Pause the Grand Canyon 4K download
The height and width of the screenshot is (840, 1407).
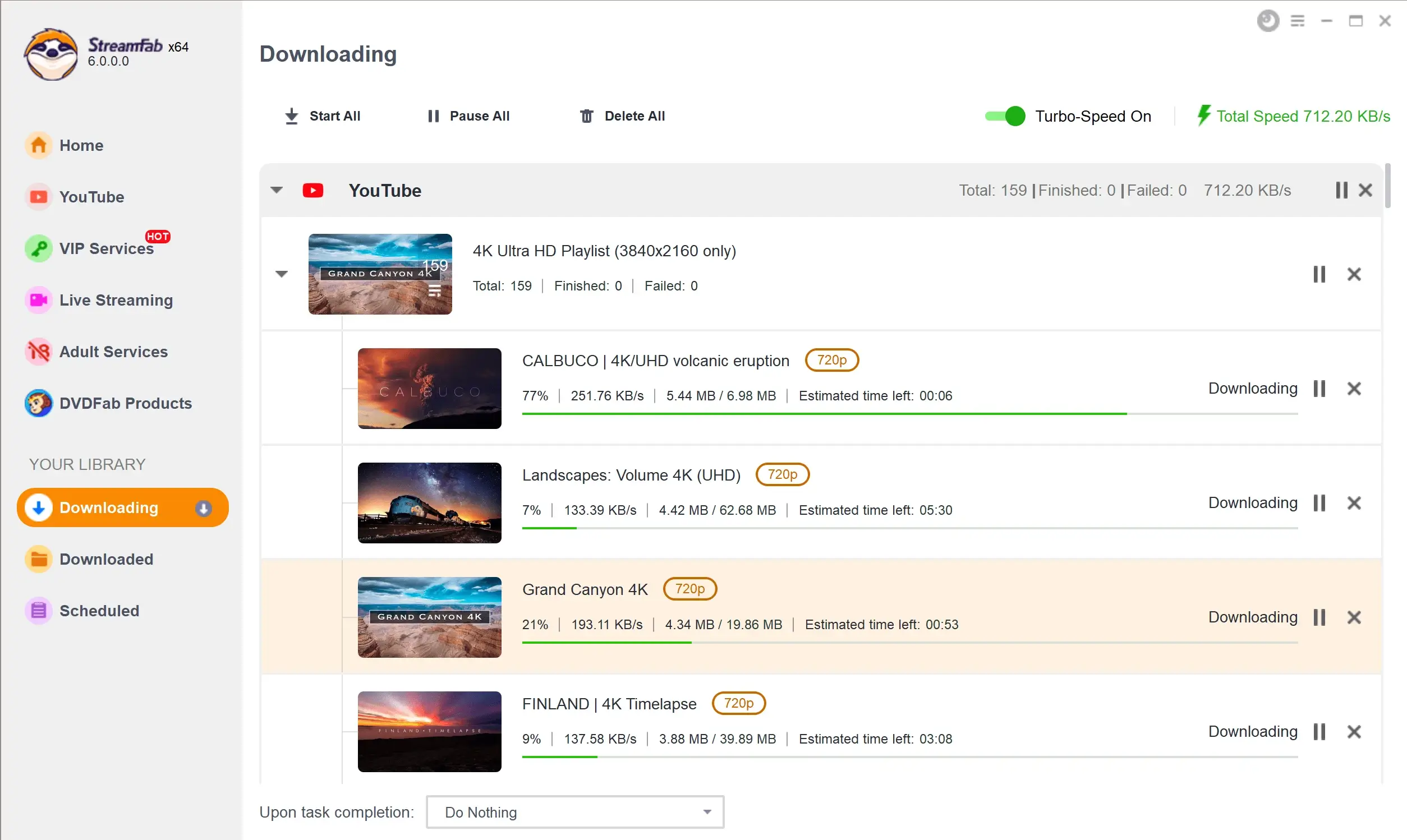1320,617
